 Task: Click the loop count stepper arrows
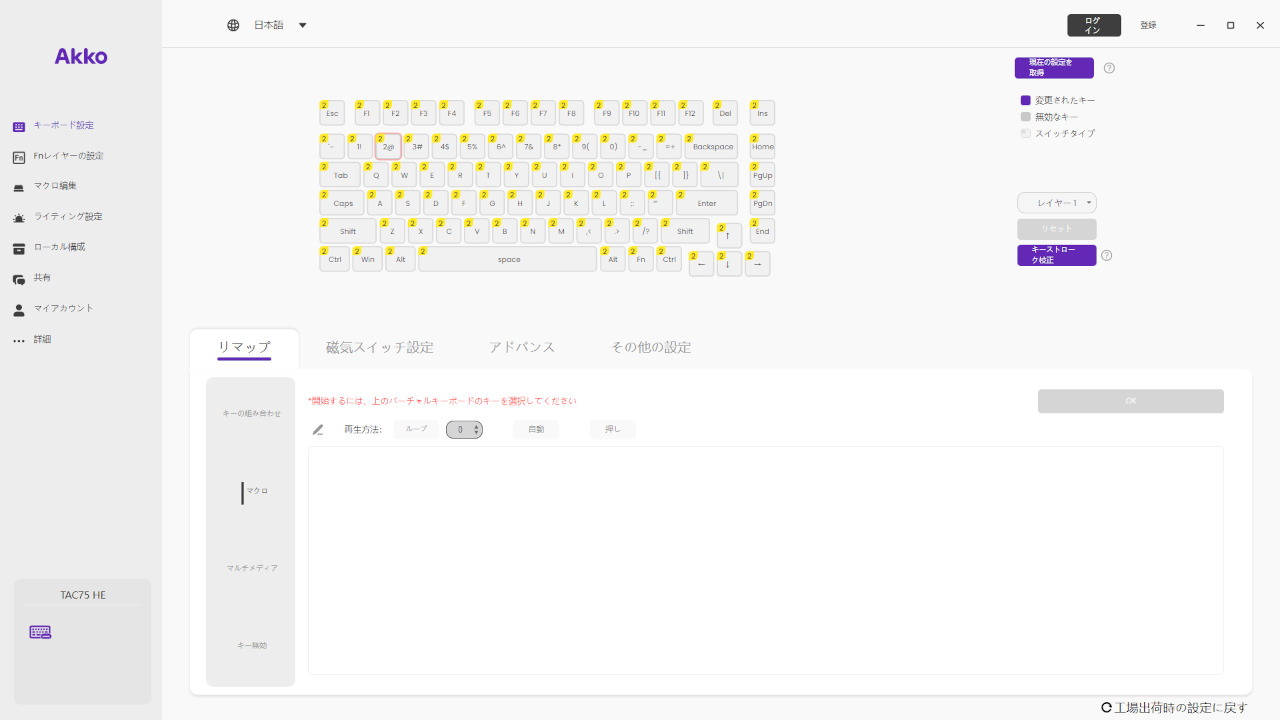477,429
